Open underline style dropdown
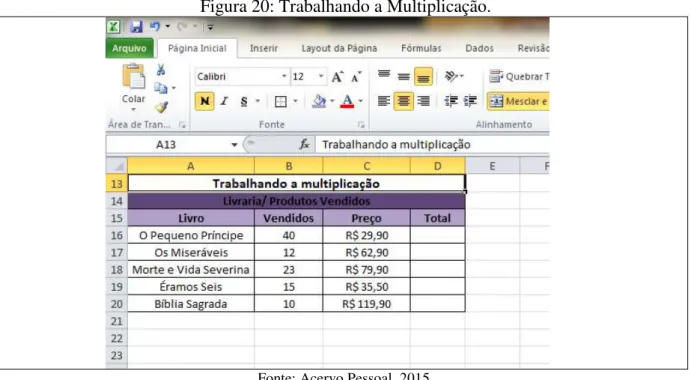This screenshot has height=380, width=691. [x=257, y=101]
